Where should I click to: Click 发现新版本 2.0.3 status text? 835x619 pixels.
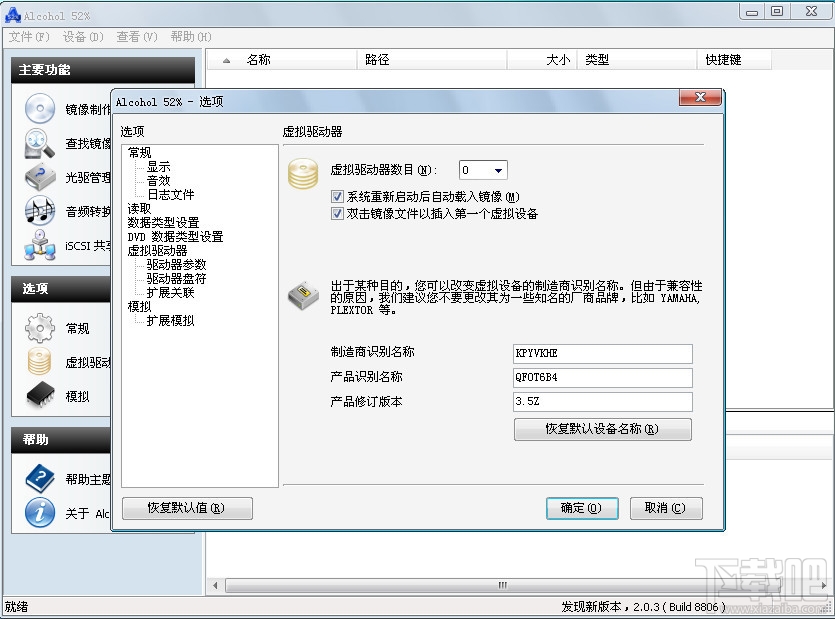tap(643, 607)
